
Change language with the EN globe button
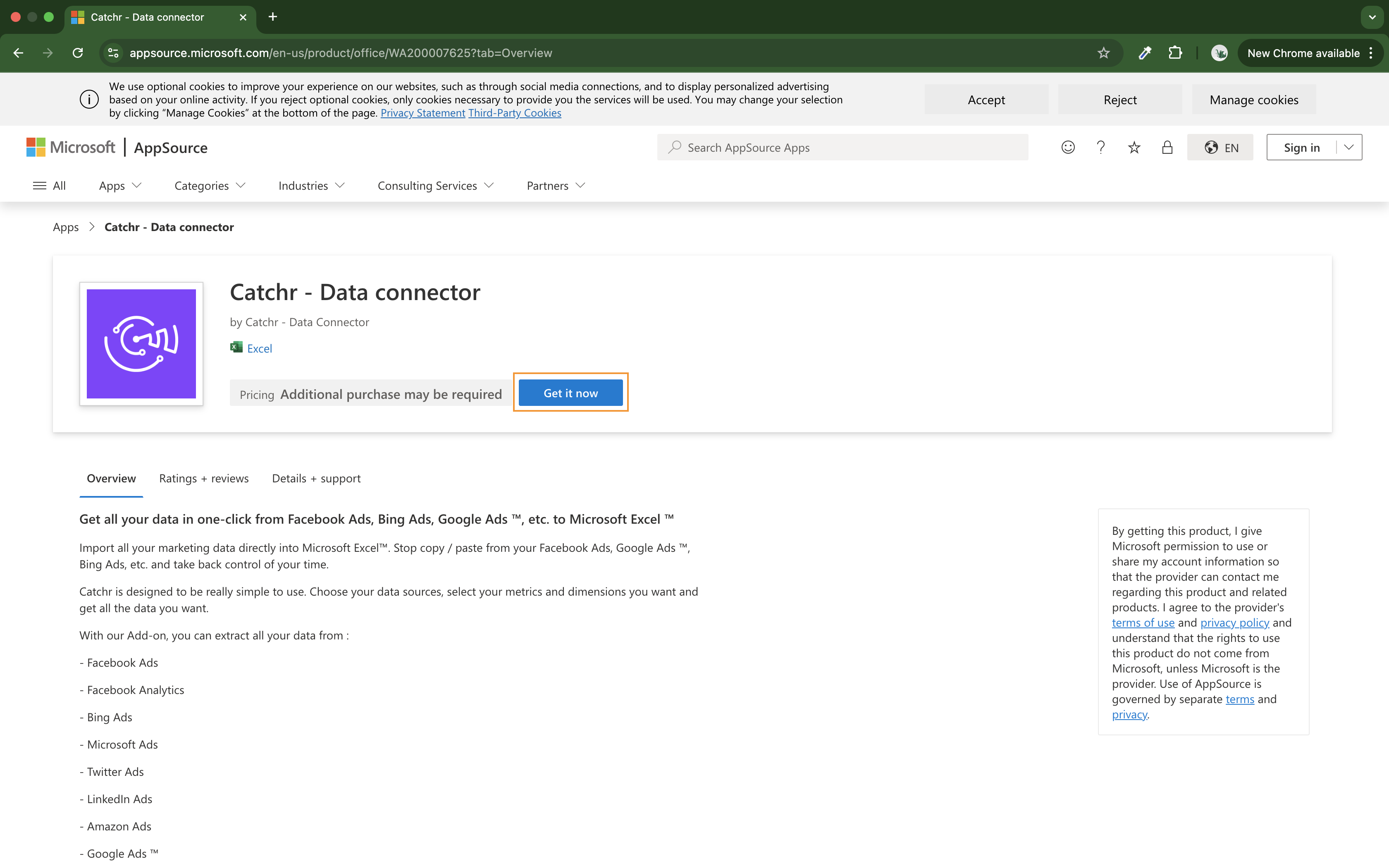[x=1220, y=148]
